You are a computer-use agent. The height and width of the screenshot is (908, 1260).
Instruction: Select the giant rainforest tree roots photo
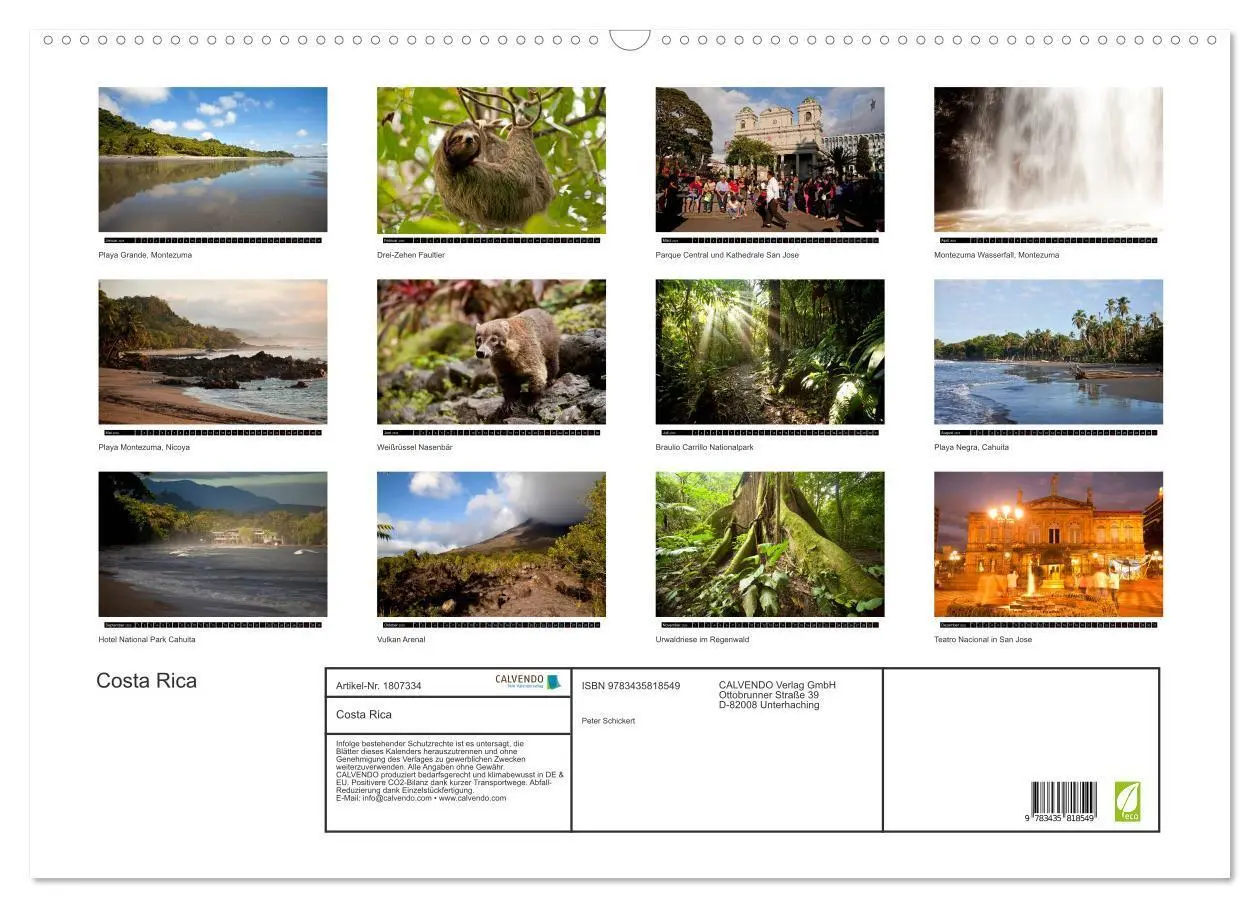(x=769, y=544)
